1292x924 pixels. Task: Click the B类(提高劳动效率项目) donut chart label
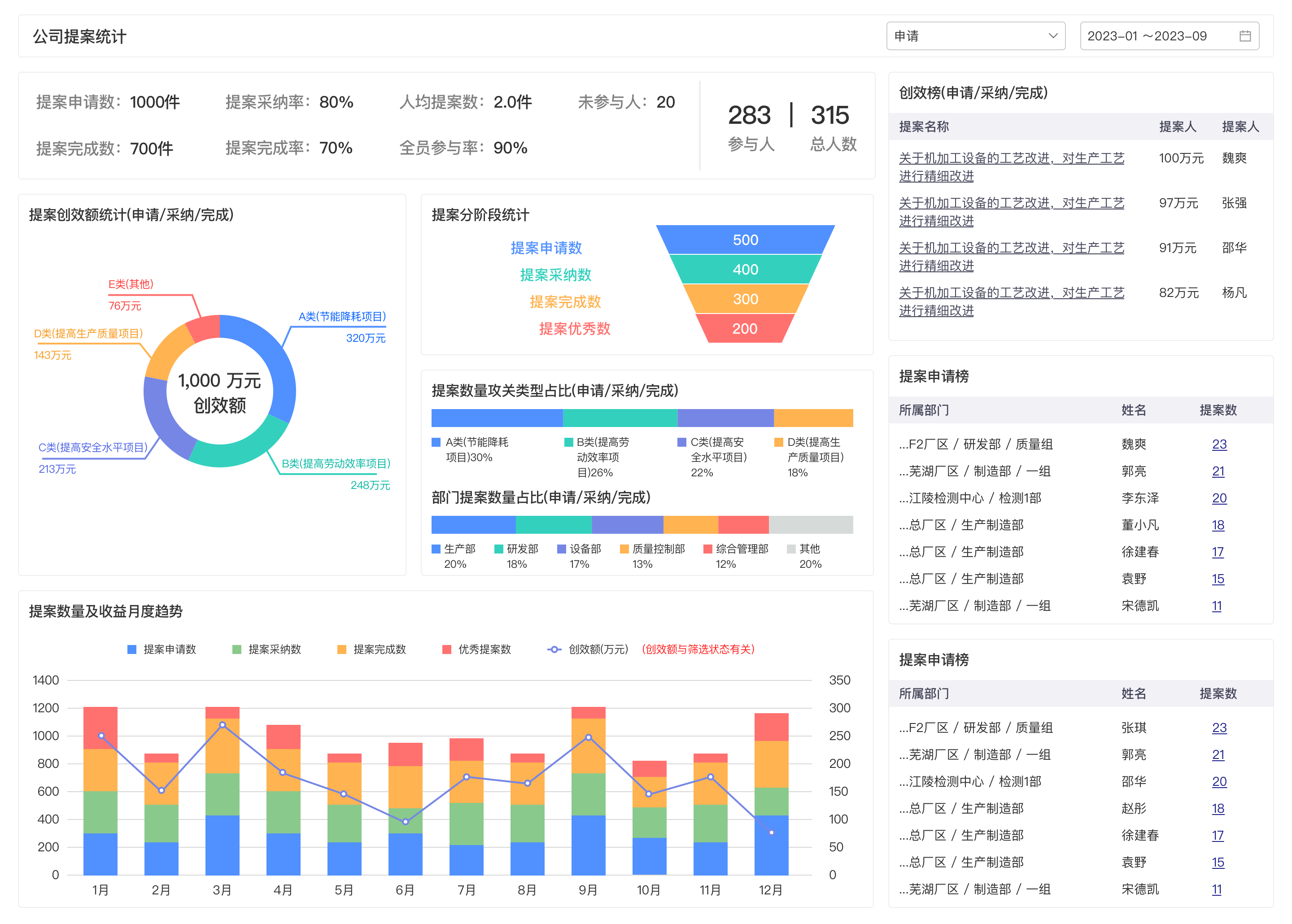pyautogui.click(x=336, y=463)
